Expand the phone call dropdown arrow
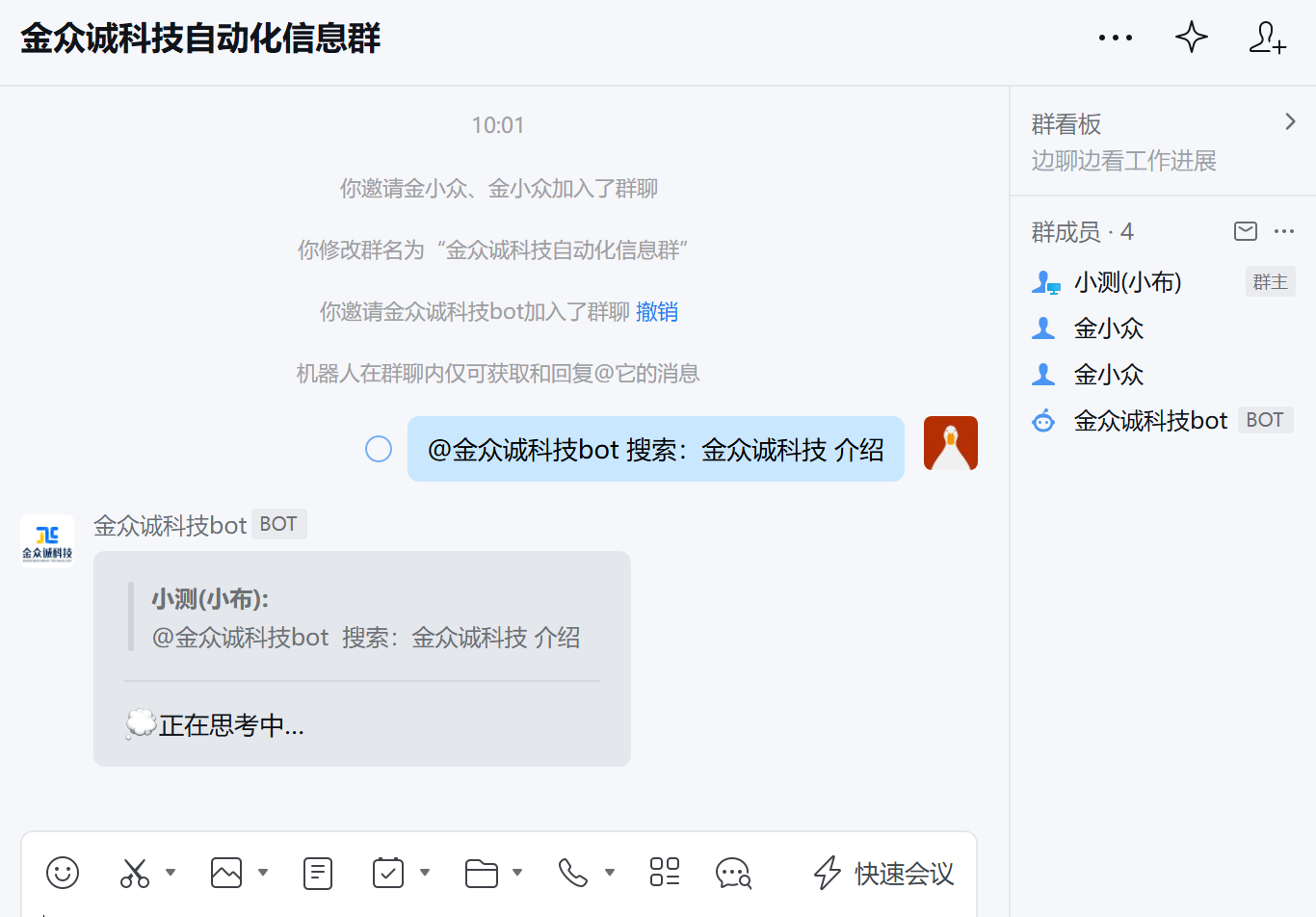Viewport: 1316px width, 917px height. 610,873
